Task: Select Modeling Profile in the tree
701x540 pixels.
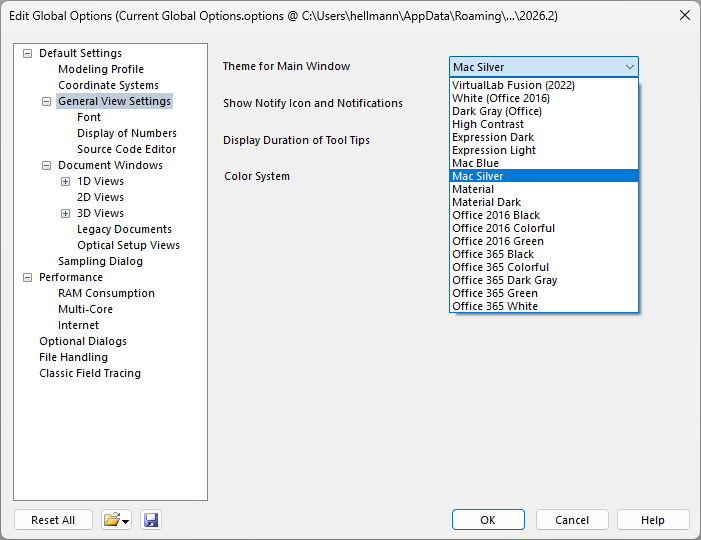Action: (101, 69)
